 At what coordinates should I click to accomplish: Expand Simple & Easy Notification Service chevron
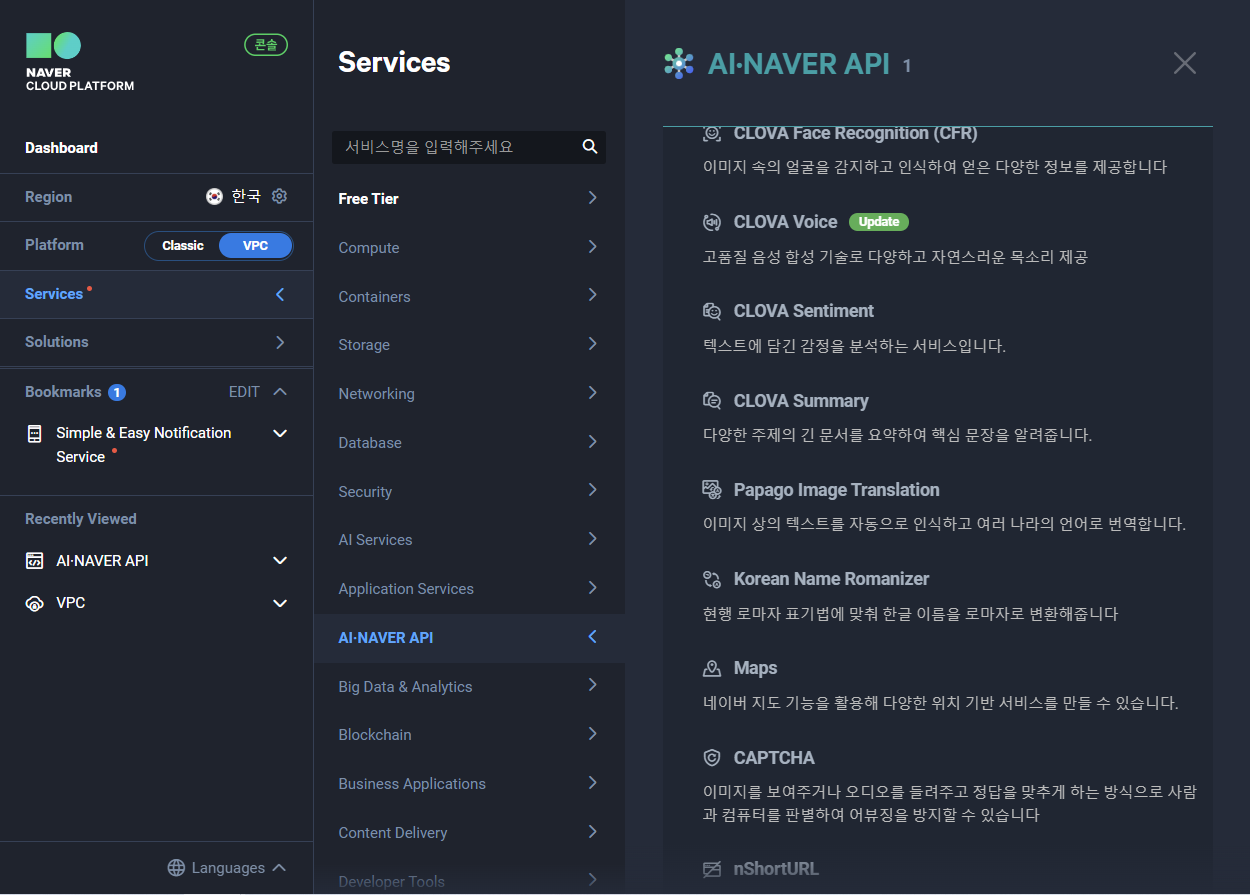point(280,433)
